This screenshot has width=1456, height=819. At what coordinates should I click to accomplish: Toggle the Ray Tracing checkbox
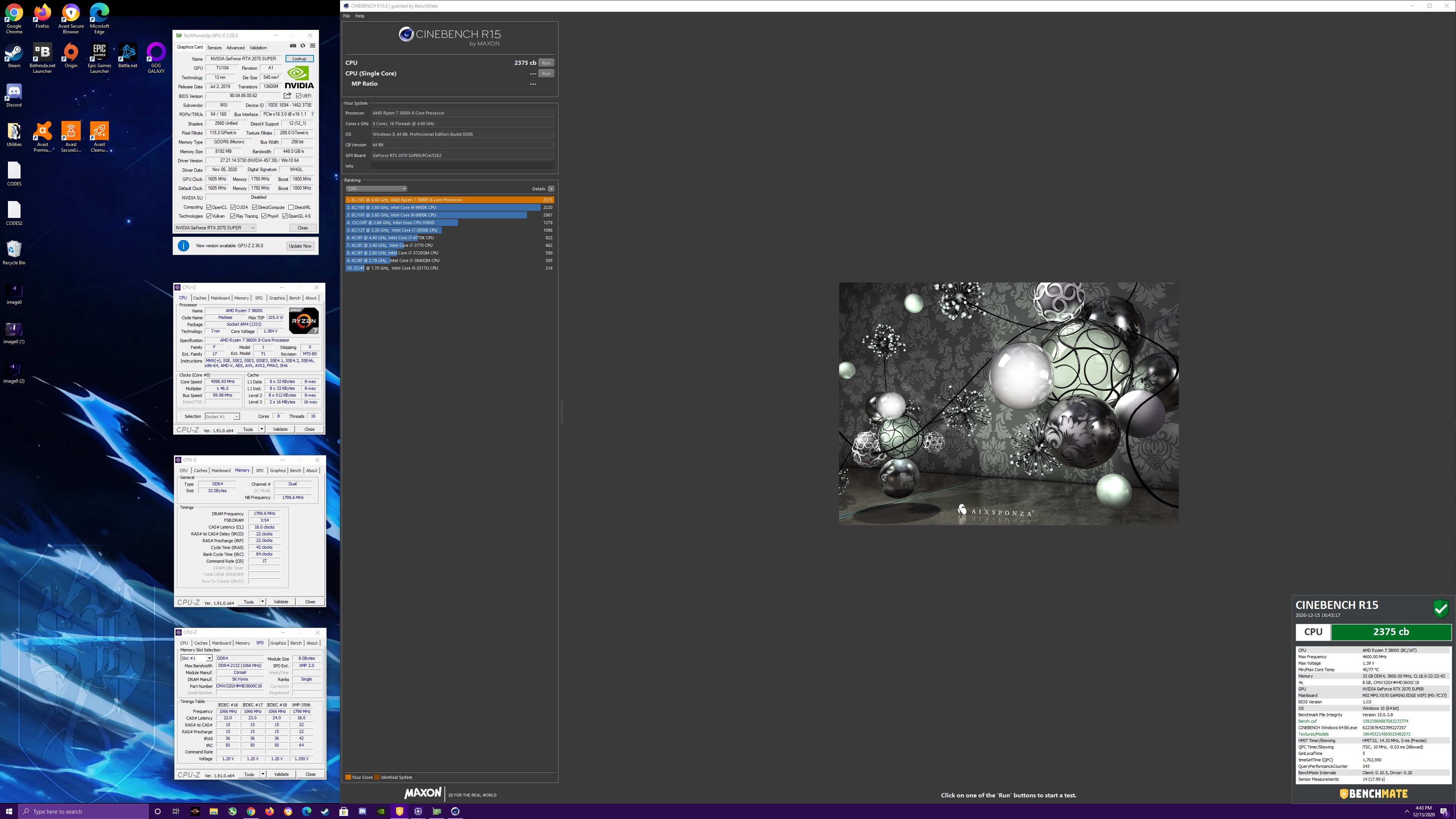232,216
